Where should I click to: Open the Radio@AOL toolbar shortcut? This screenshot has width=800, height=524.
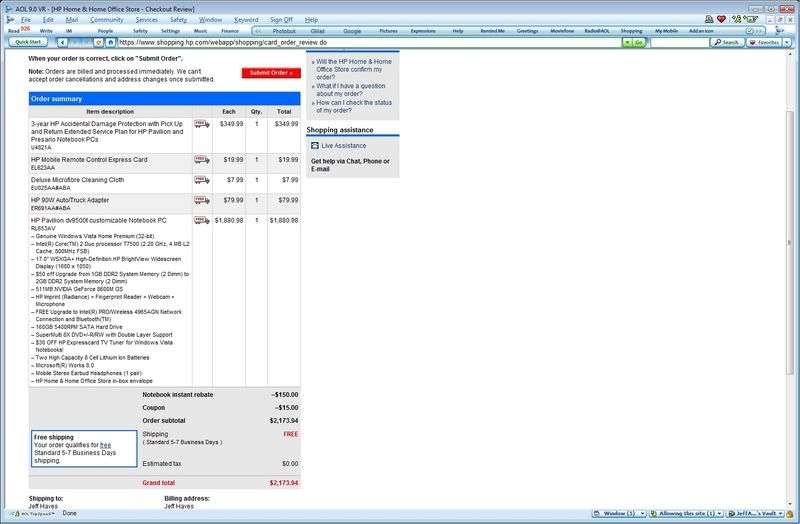(597, 31)
